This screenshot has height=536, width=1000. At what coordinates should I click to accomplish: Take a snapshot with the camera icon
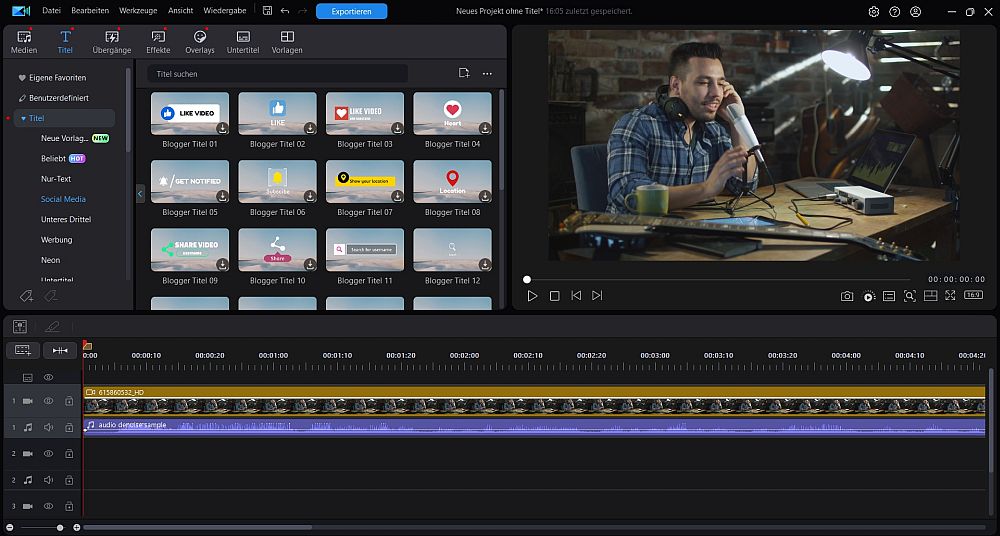point(847,296)
